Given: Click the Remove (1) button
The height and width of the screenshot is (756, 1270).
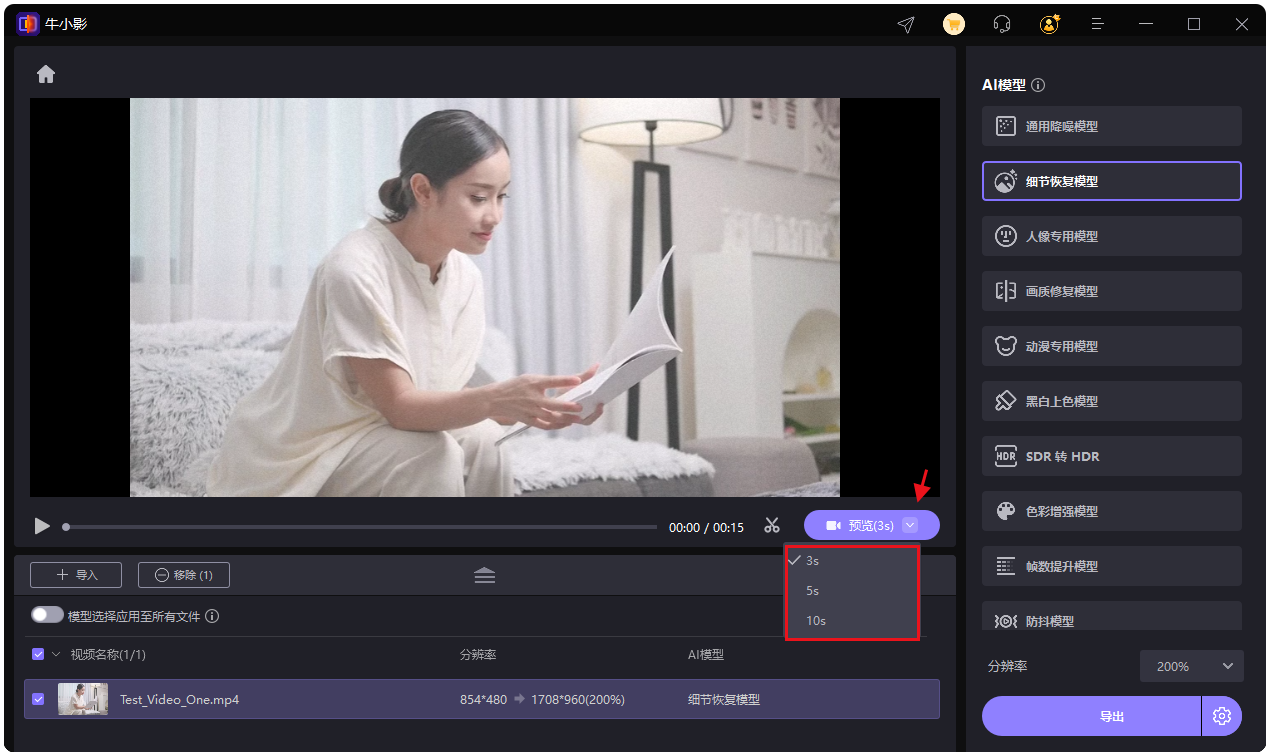Looking at the screenshot, I should [x=184, y=575].
